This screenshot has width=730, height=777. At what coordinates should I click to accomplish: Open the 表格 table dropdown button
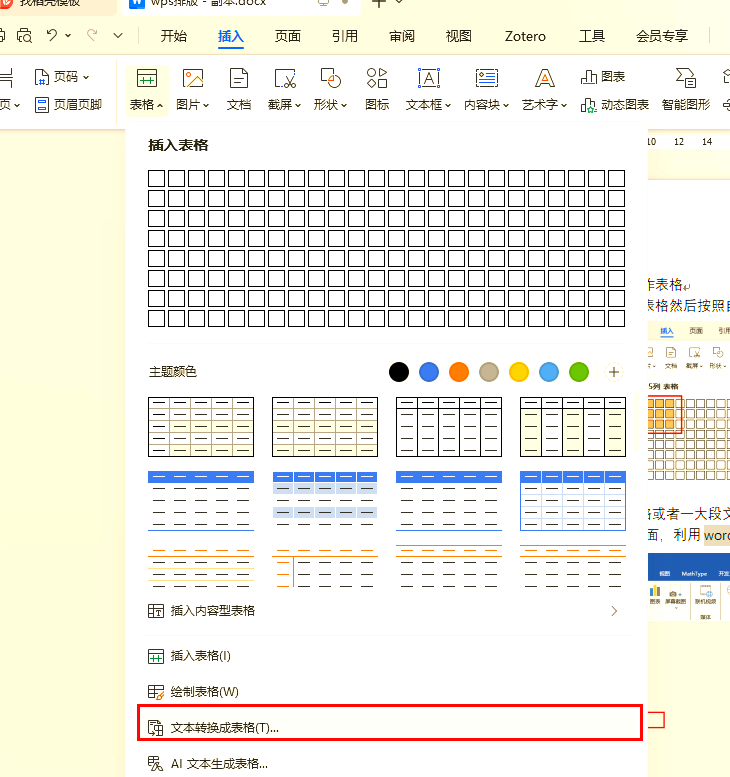pyautogui.click(x=146, y=90)
